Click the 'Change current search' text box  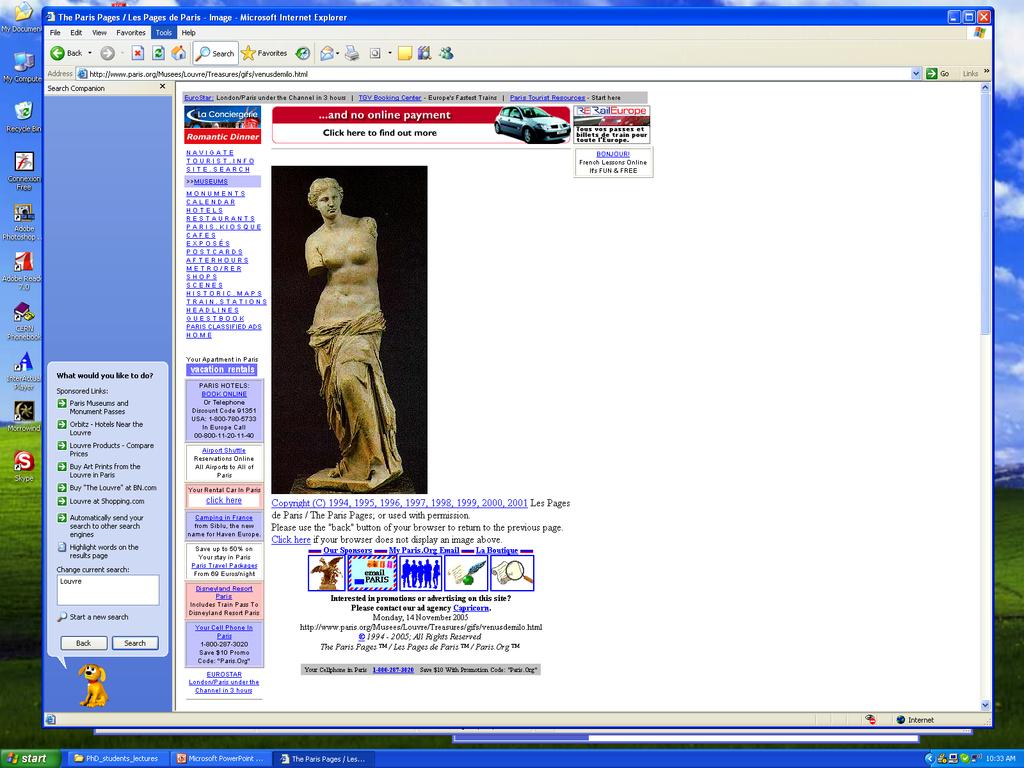[x=108, y=590]
